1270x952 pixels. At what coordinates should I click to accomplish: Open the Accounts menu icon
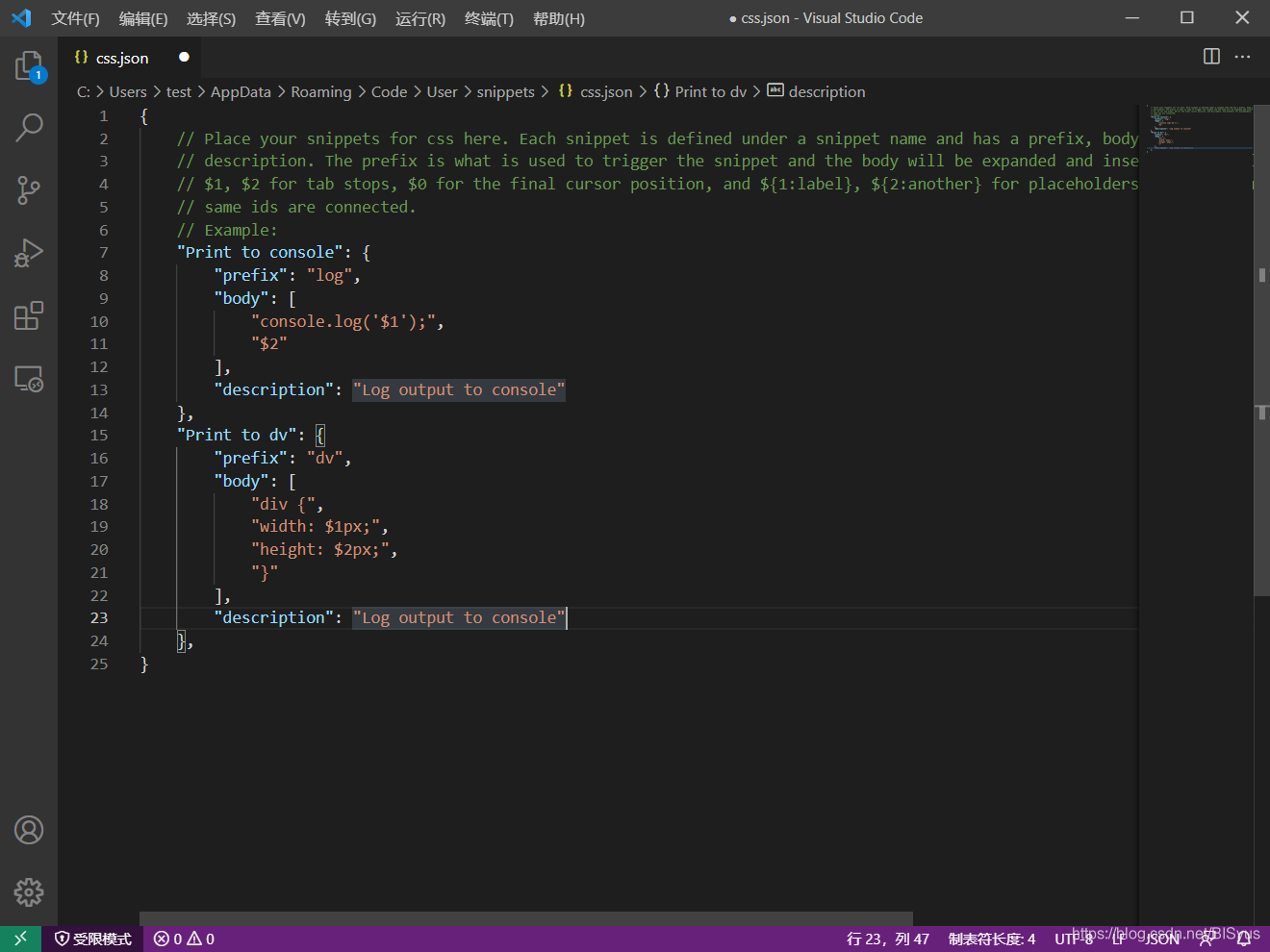tap(29, 830)
